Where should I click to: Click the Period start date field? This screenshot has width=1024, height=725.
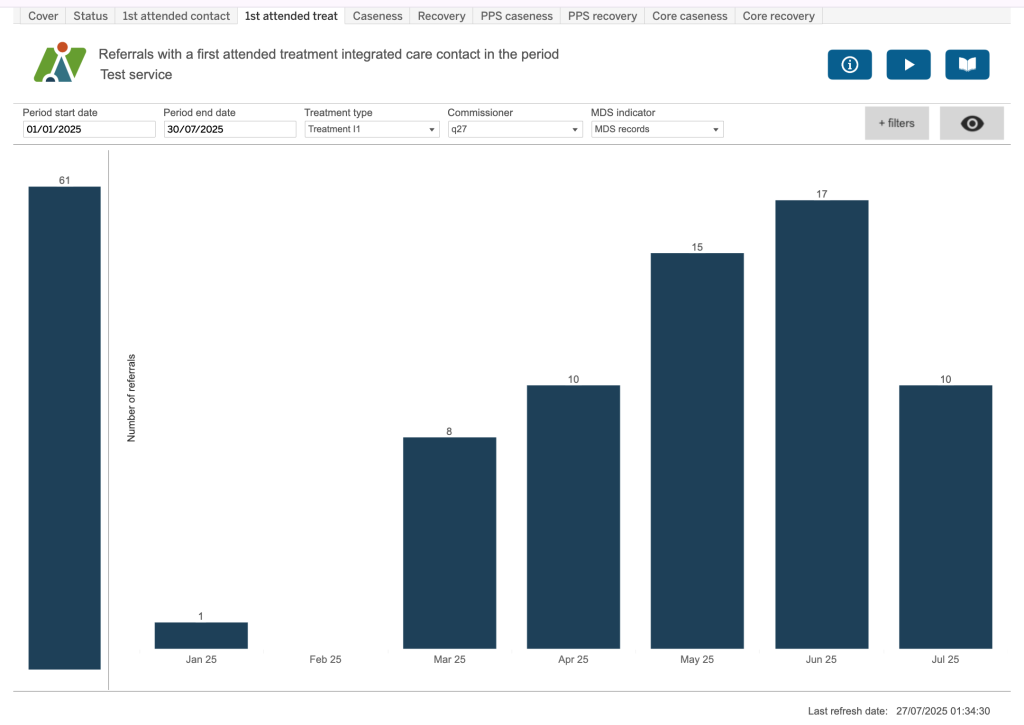point(89,129)
